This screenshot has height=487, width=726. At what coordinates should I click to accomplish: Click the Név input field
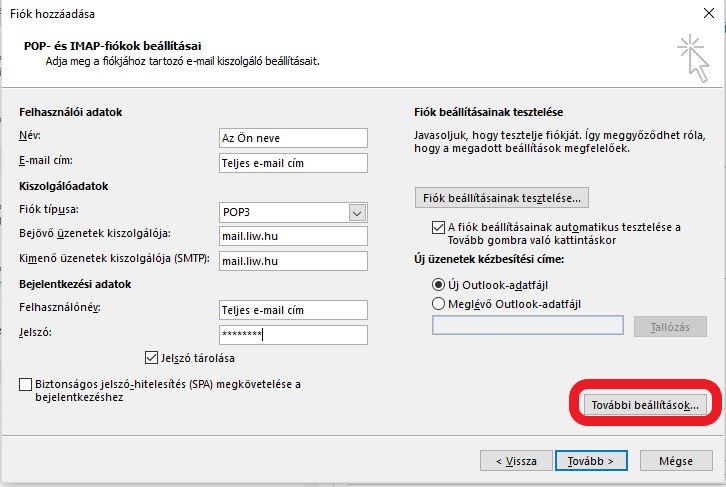click(292, 138)
